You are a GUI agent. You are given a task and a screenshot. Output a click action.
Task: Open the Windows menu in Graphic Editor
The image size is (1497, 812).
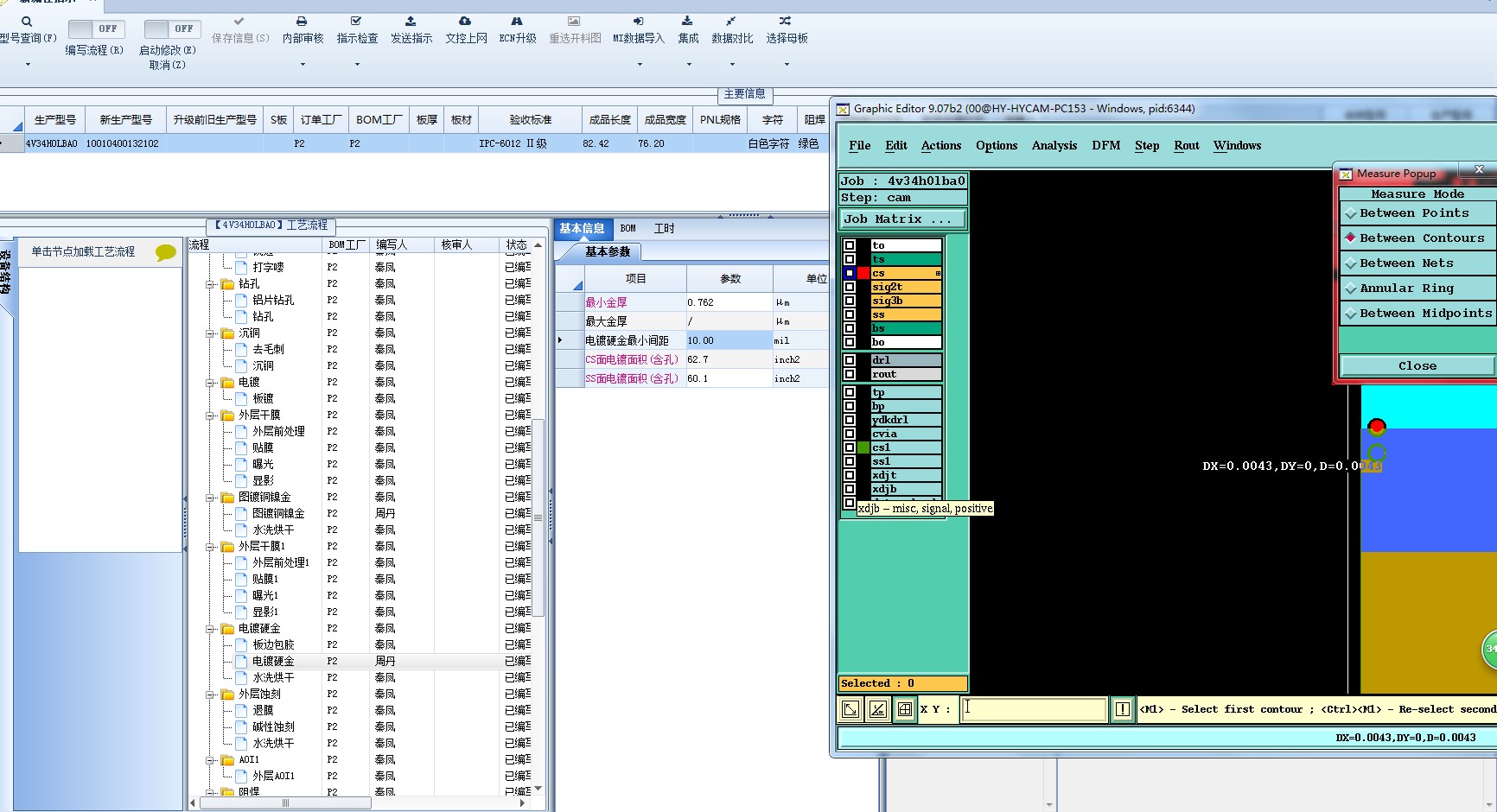(1237, 146)
